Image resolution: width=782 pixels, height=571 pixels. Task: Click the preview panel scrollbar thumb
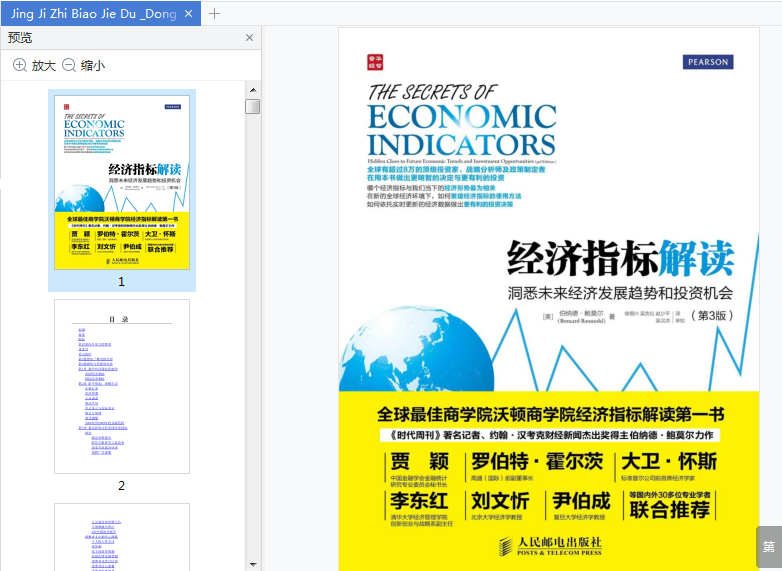click(253, 106)
